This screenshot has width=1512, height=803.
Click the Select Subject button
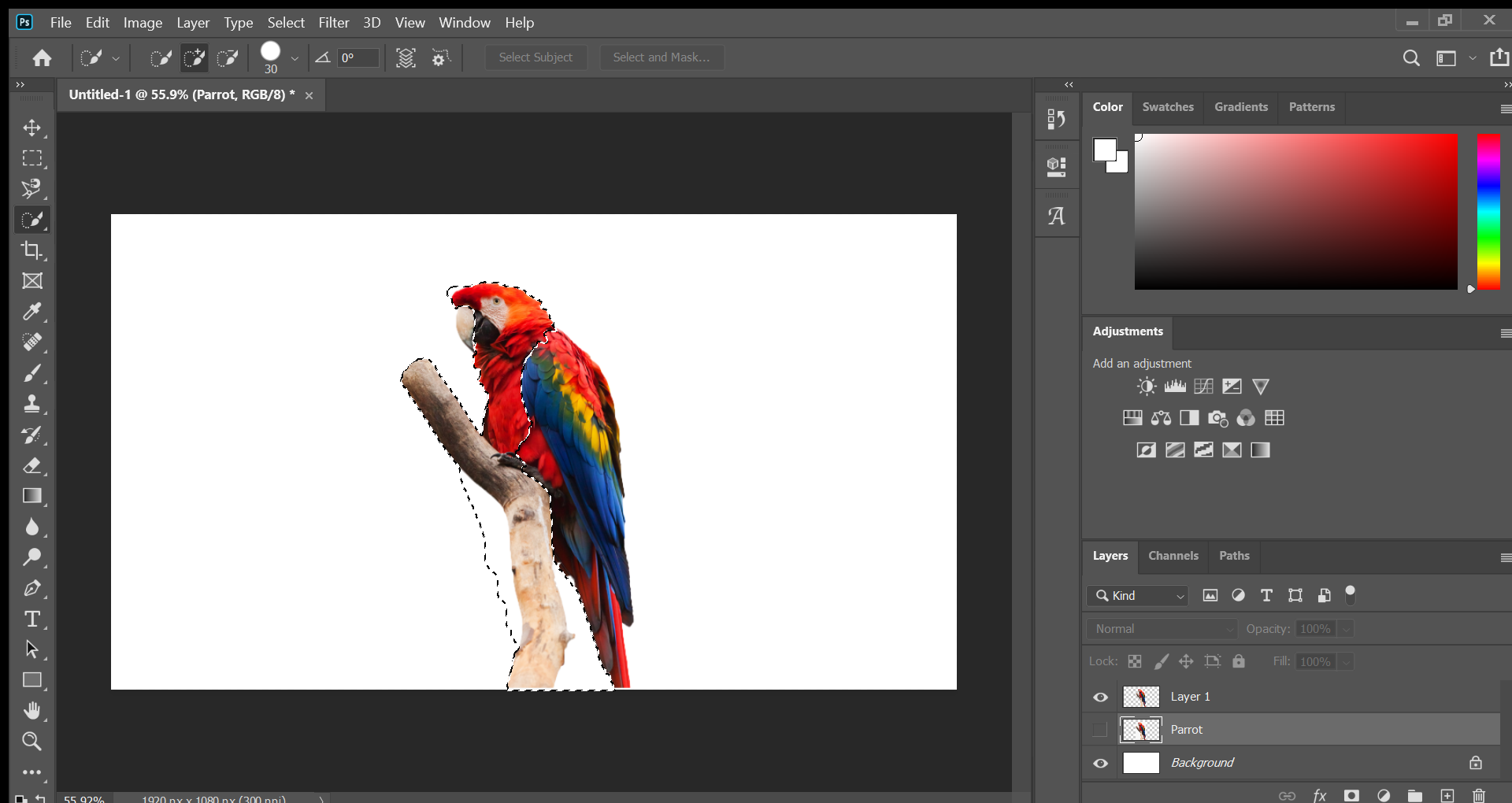point(535,57)
